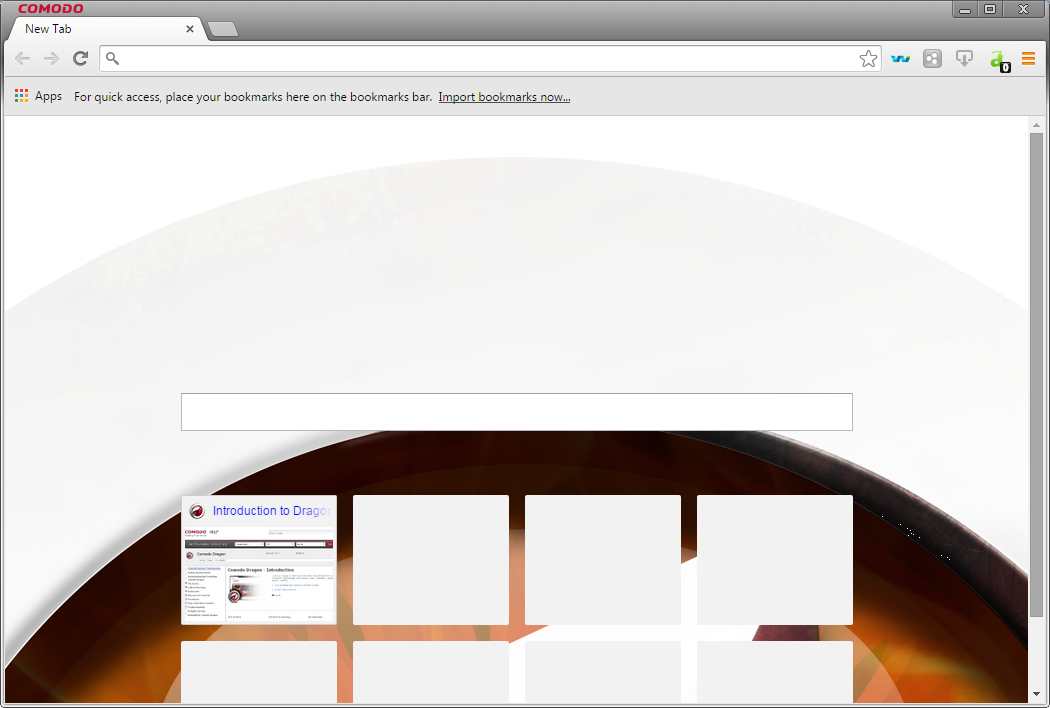This screenshot has height=708, width=1050.
Task: Open the Introduction to Dragon thumbnail
Action: tap(258, 560)
